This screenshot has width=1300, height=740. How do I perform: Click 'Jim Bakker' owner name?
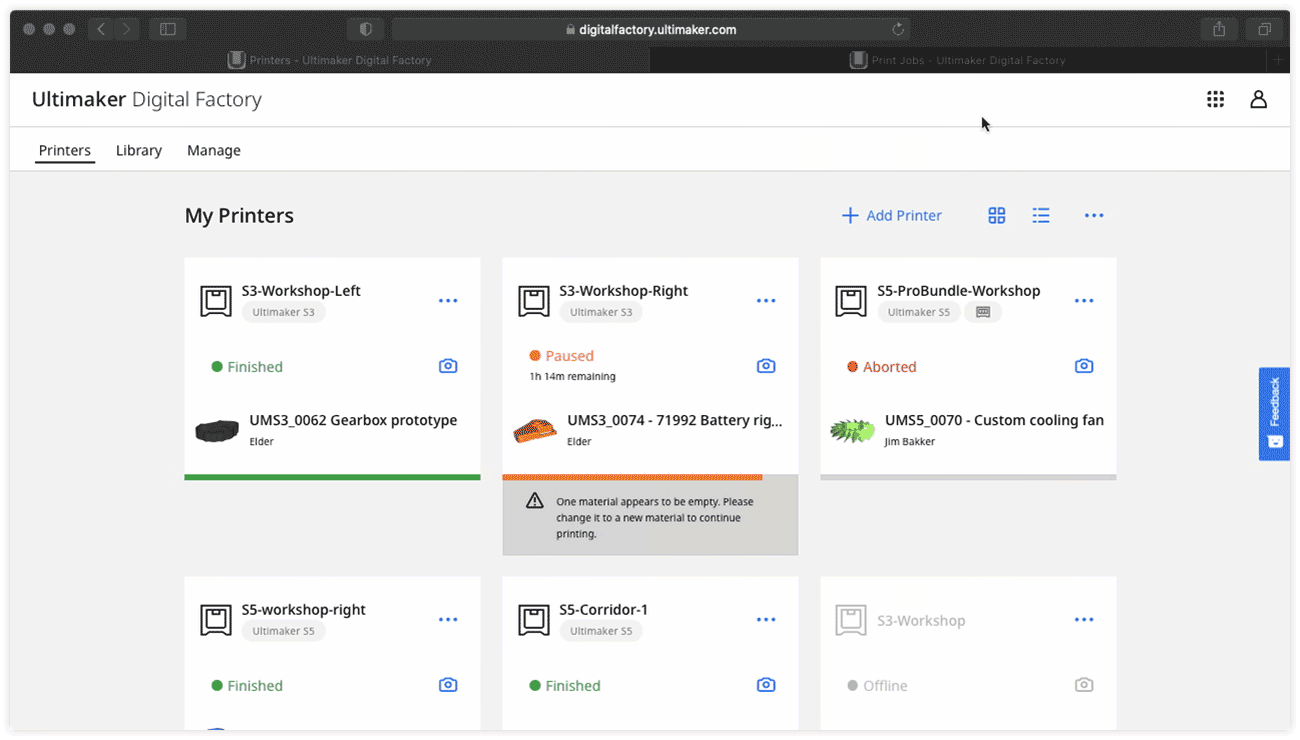tap(910, 441)
